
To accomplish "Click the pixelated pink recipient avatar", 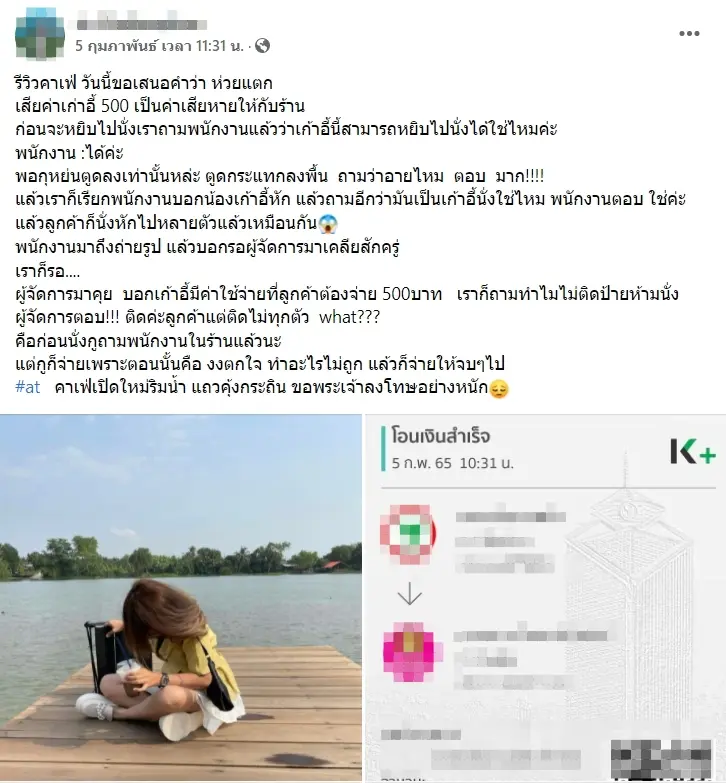I will 412,652.
